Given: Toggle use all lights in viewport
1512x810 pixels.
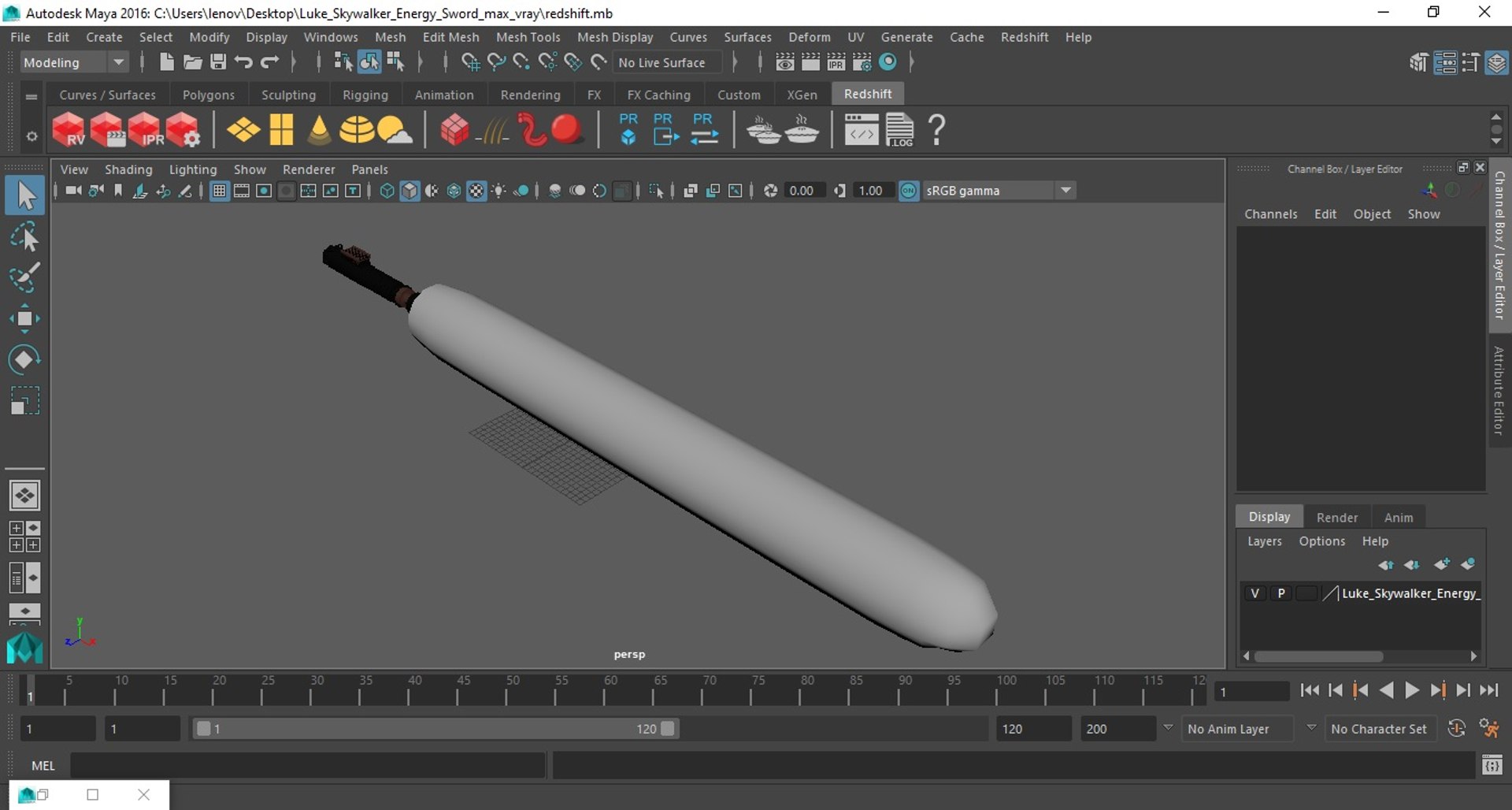Looking at the screenshot, I should tap(498, 191).
